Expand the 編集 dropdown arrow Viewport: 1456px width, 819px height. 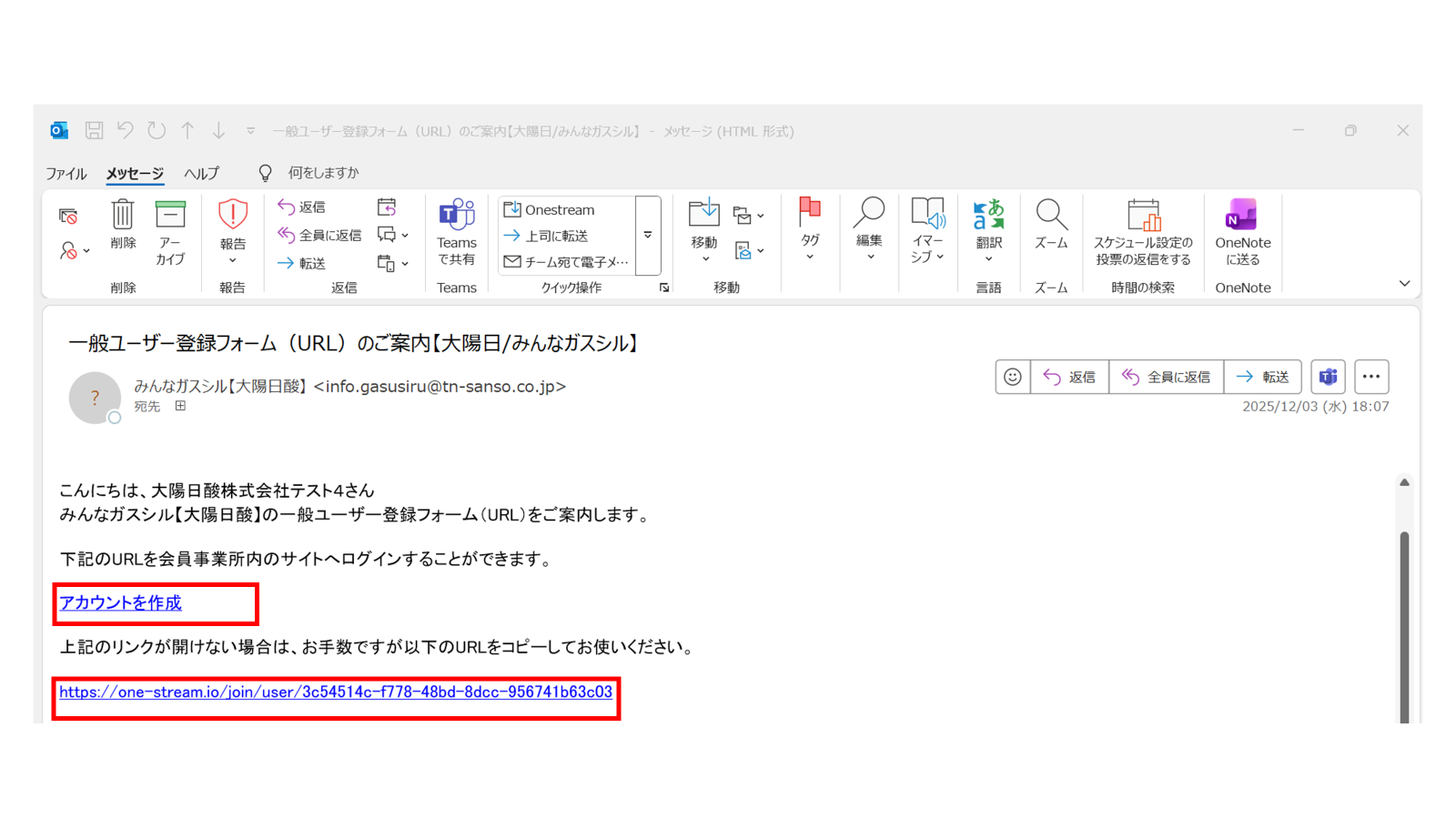point(869,256)
